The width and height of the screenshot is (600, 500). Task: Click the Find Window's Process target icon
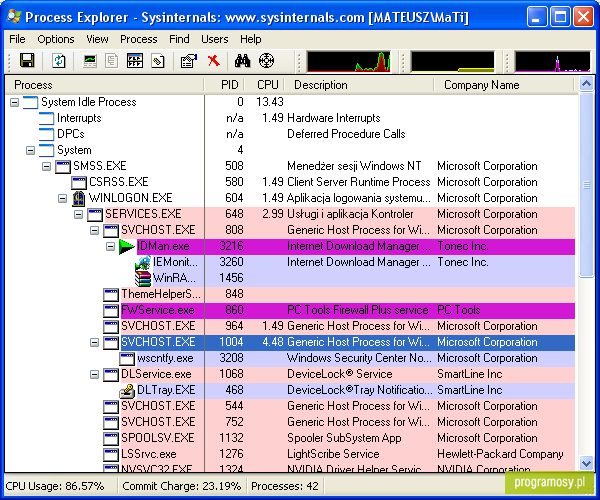pos(266,60)
